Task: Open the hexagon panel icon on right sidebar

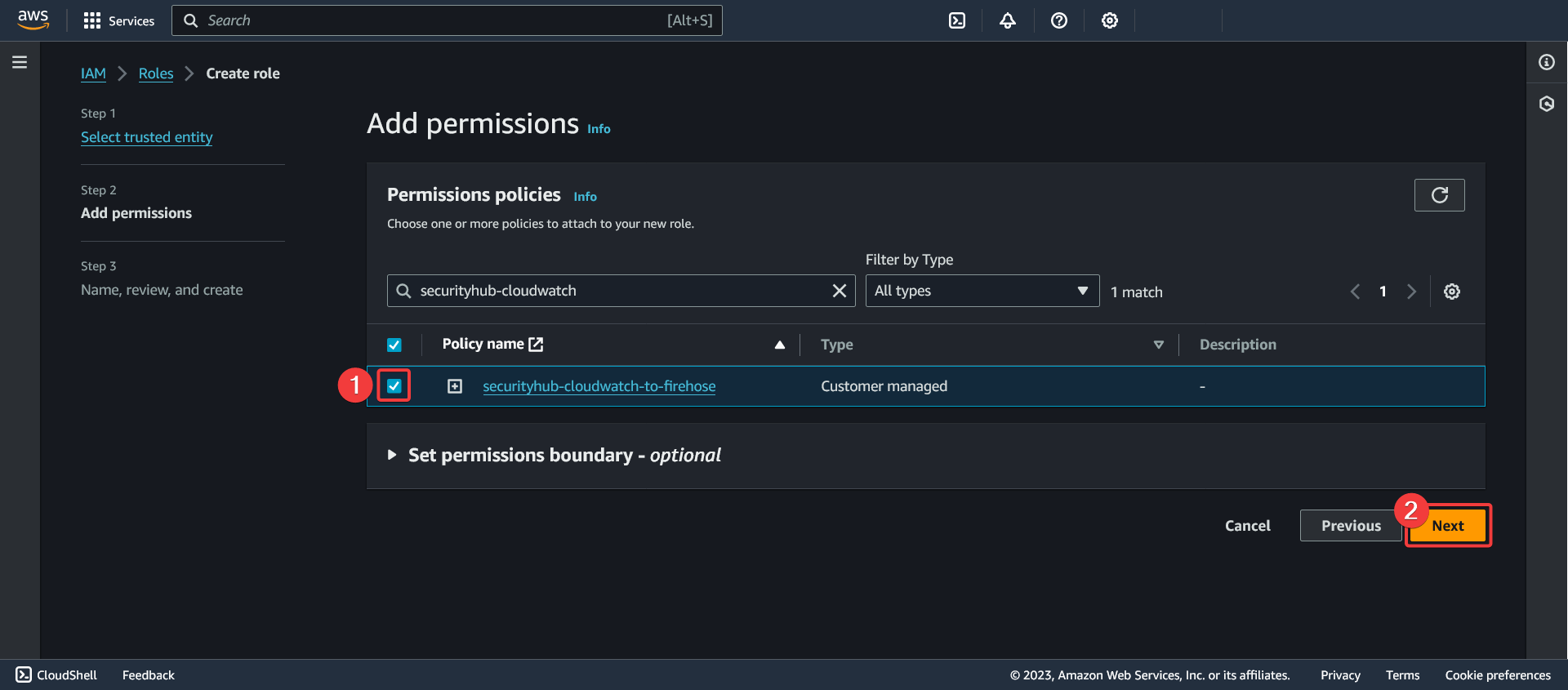Action: coord(1547,104)
